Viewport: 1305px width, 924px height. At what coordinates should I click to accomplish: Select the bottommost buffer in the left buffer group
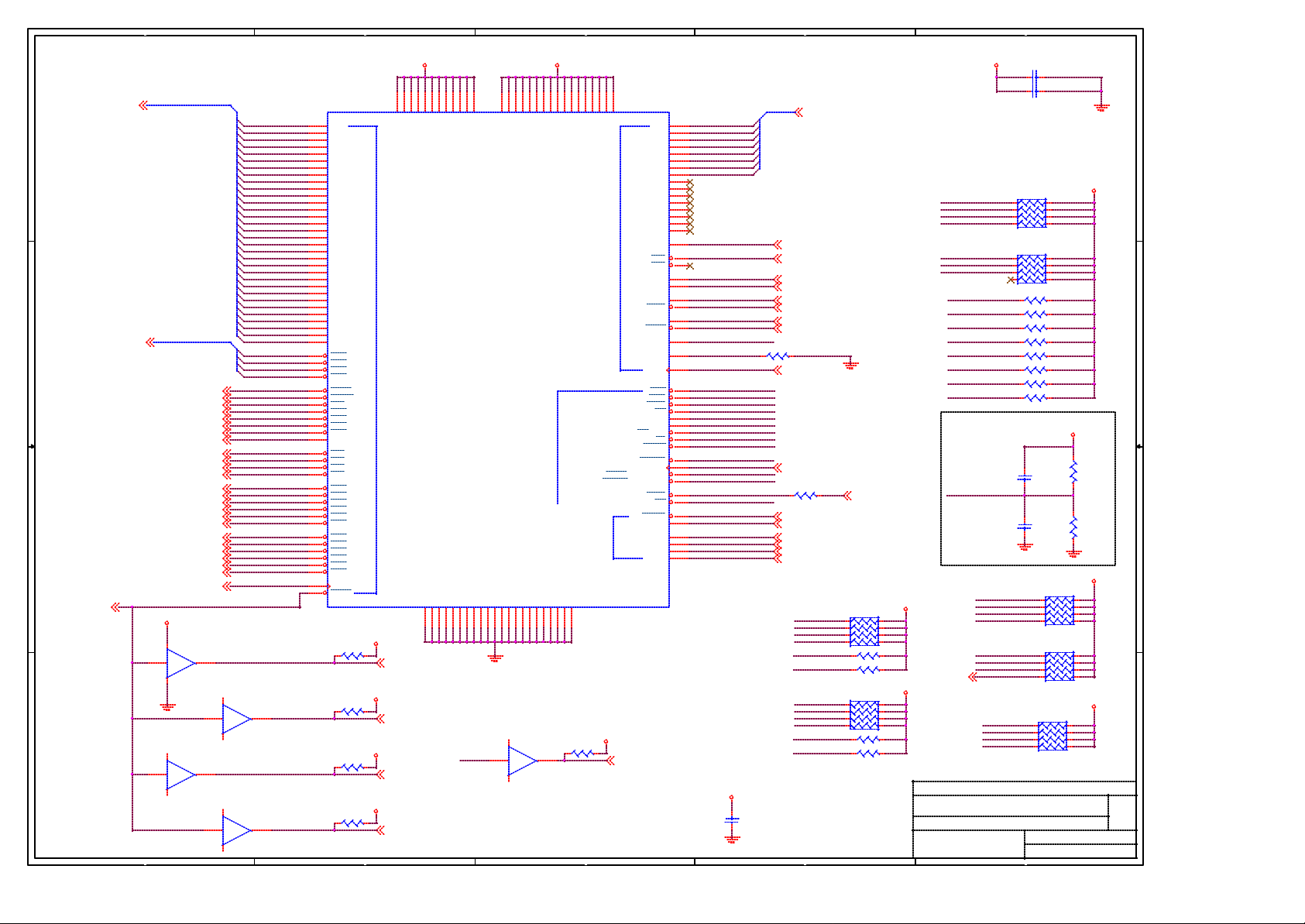coord(236,830)
